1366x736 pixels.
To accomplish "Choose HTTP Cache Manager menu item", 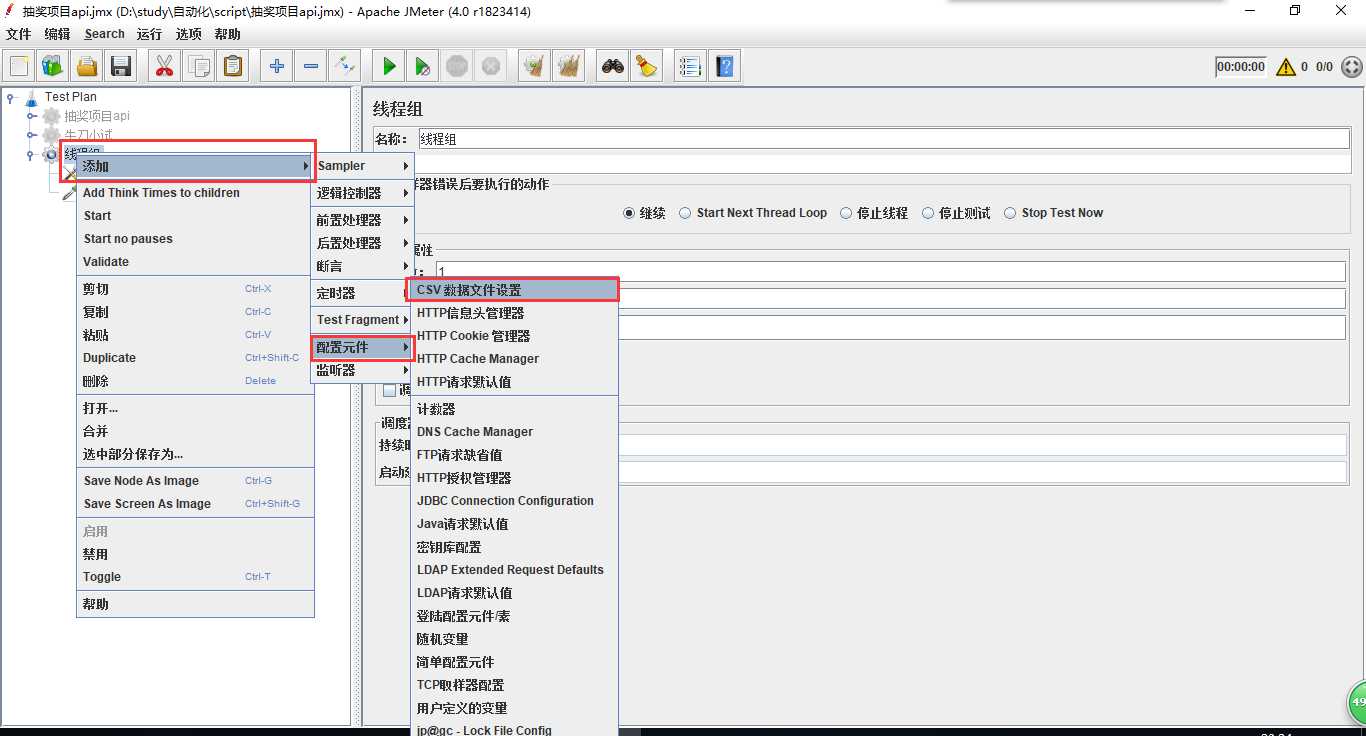I will click(514, 359).
